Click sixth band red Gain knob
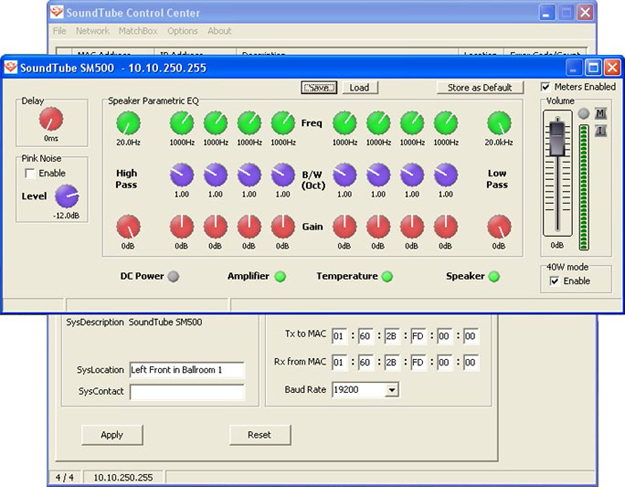625x487 pixels. coord(378,227)
